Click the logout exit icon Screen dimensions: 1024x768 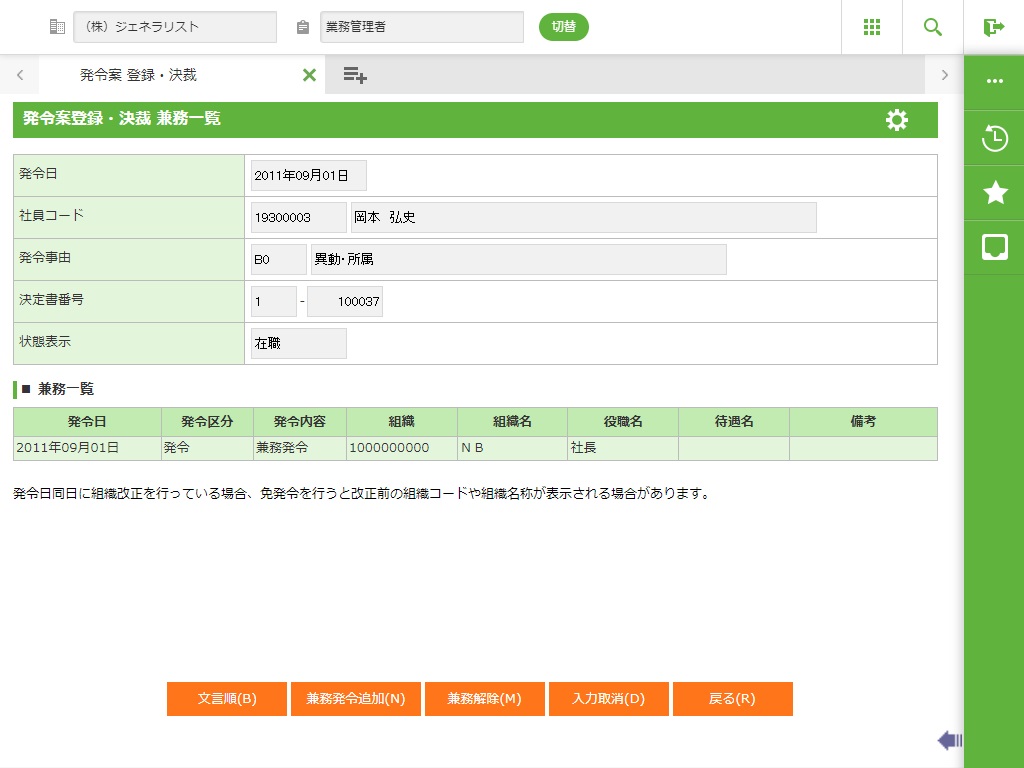tap(993, 27)
